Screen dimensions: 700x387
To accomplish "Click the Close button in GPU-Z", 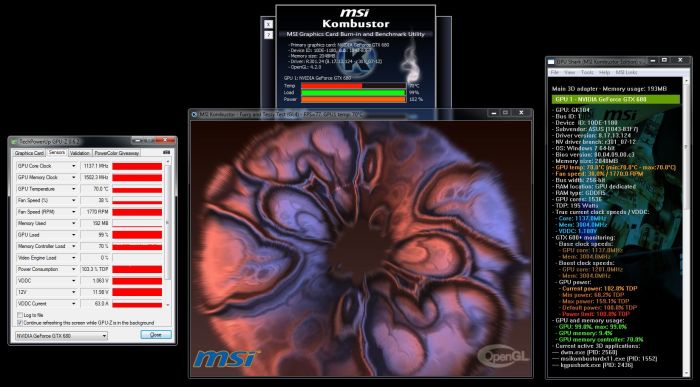I will coord(156,335).
